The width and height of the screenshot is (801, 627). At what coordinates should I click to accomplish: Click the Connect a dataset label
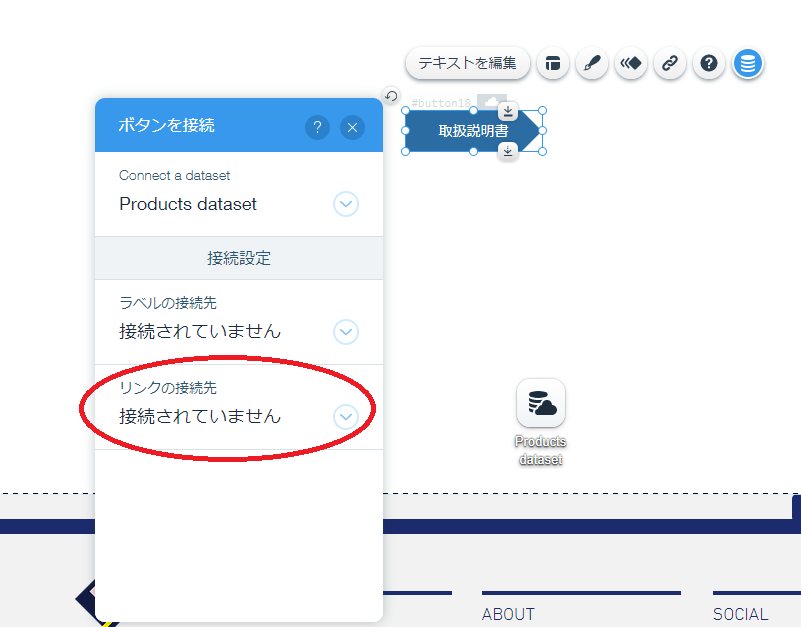(175, 175)
